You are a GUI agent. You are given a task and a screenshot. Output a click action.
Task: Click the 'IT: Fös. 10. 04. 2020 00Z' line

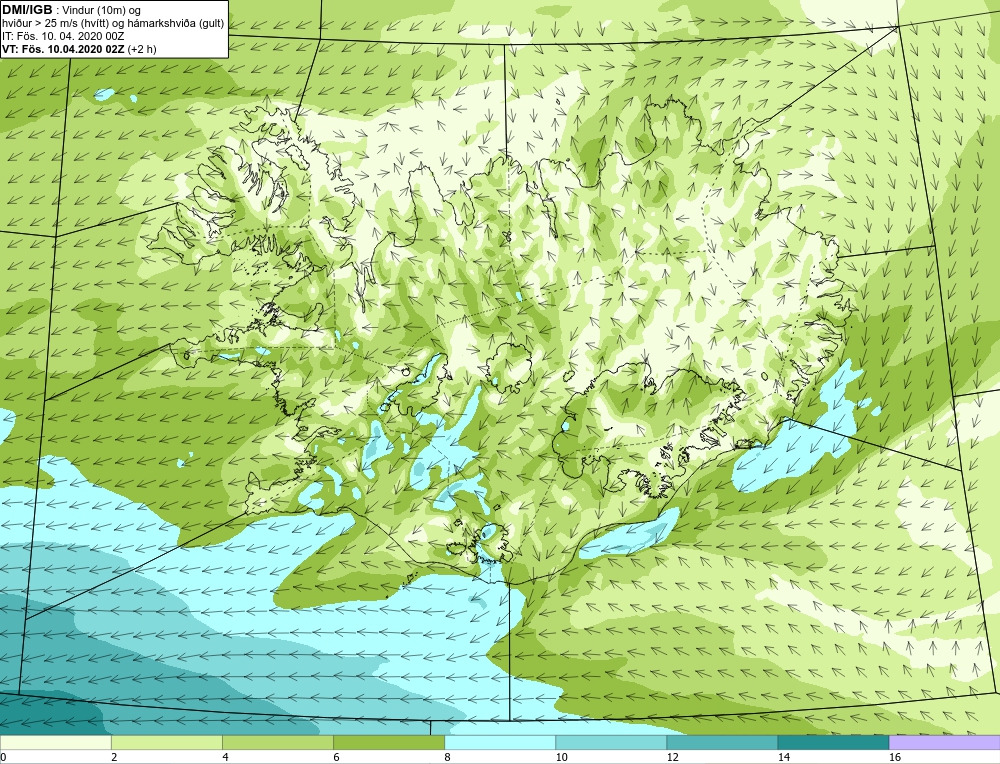coord(63,36)
